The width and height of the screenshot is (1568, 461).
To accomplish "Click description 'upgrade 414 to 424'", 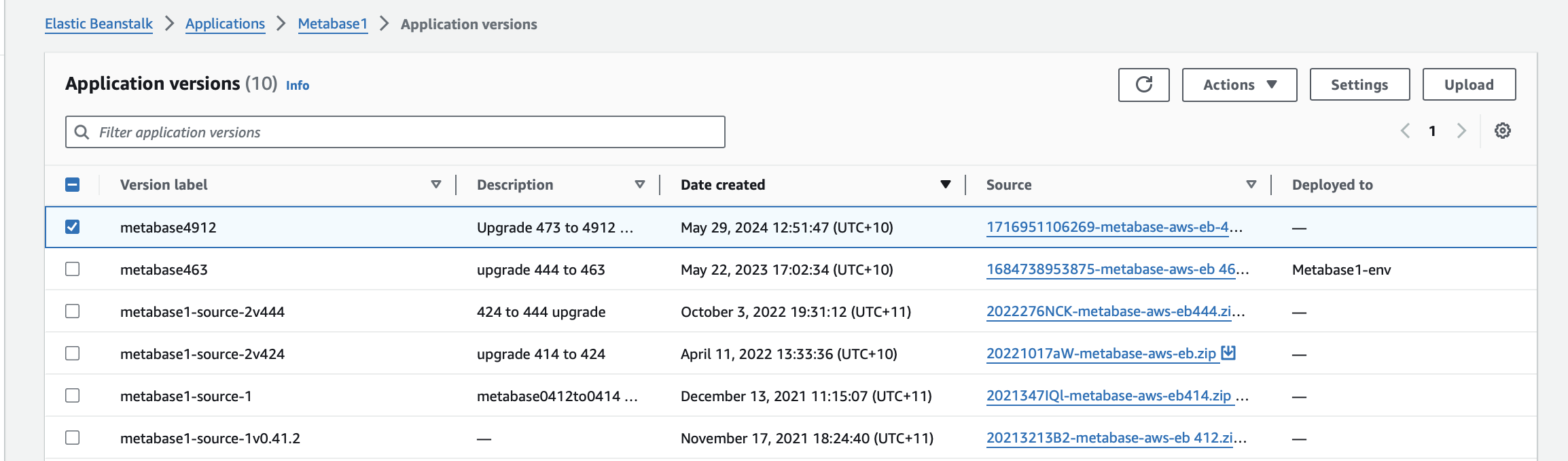I will click(541, 354).
